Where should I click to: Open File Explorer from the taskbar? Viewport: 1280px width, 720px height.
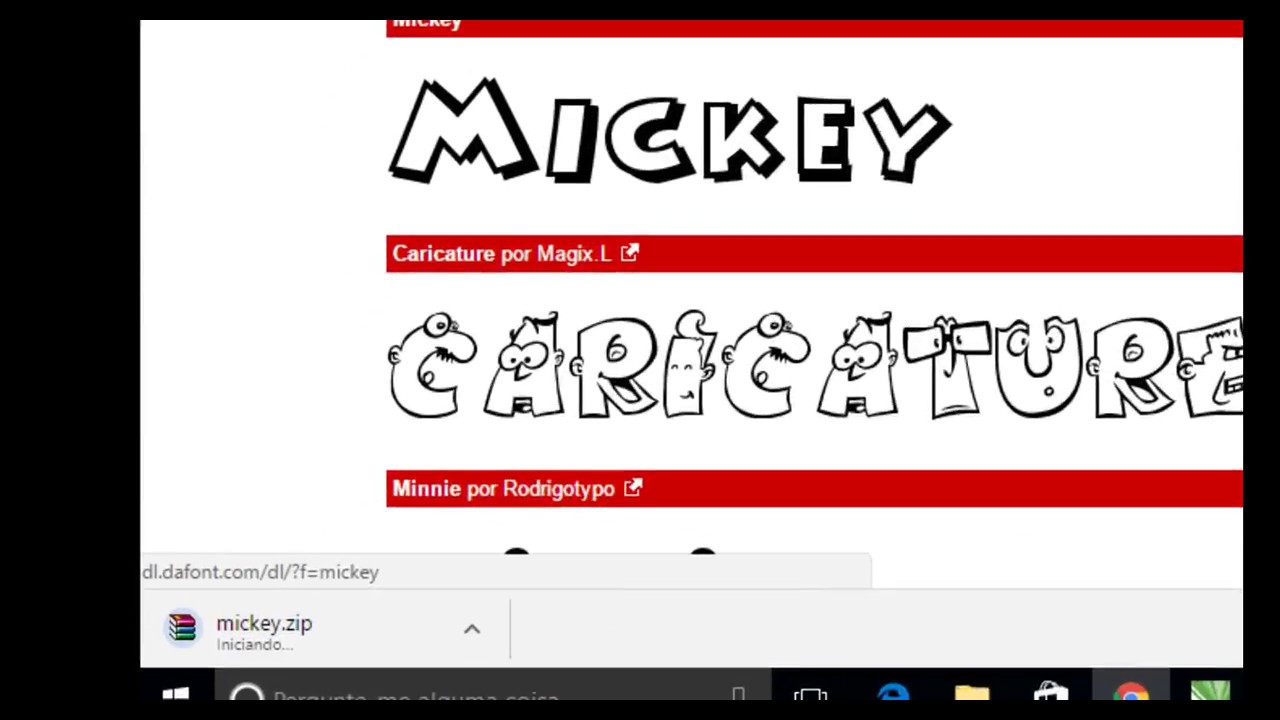[x=971, y=693]
